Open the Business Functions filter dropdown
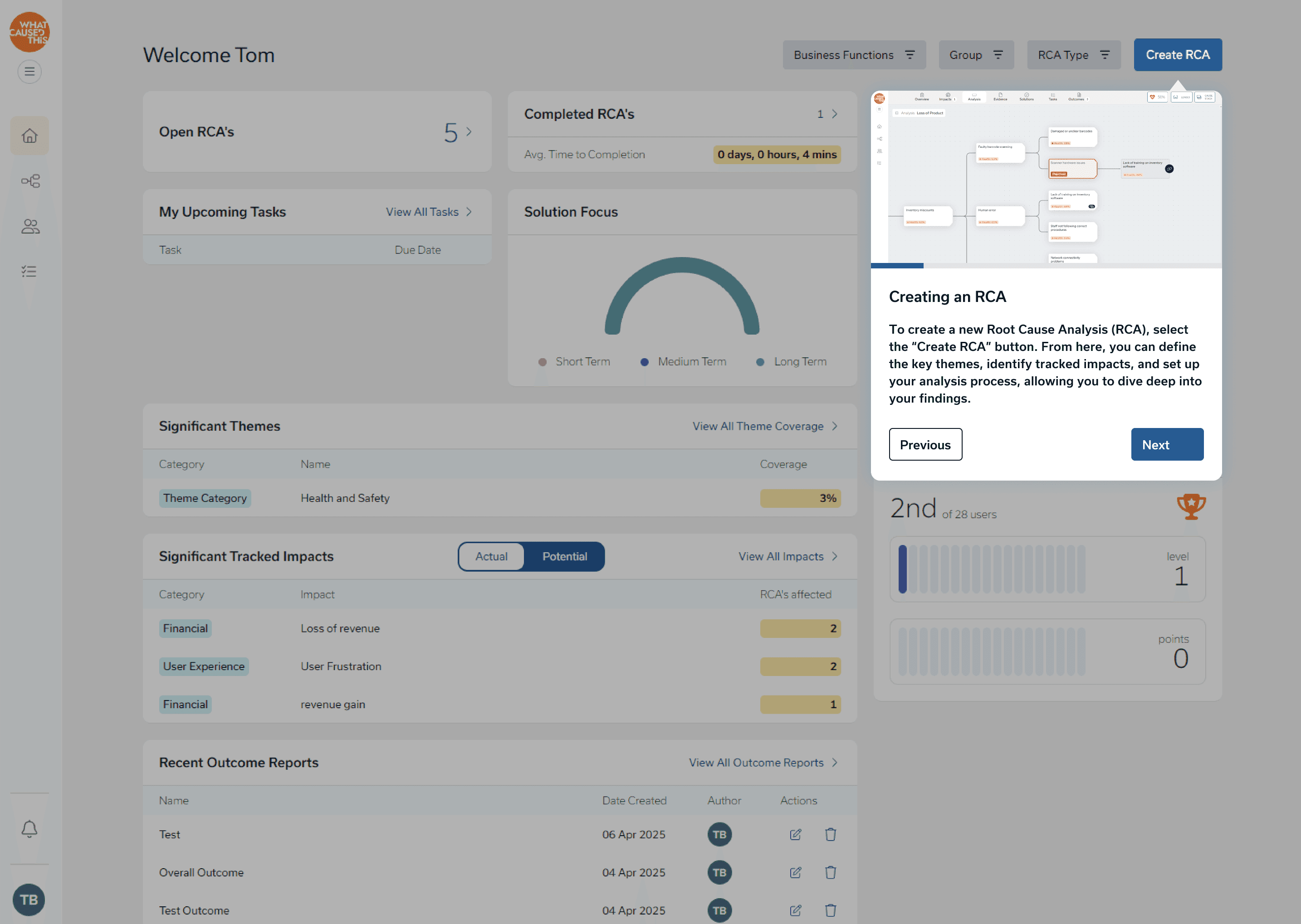Viewport: 1301px width, 924px height. (x=854, y=55)
